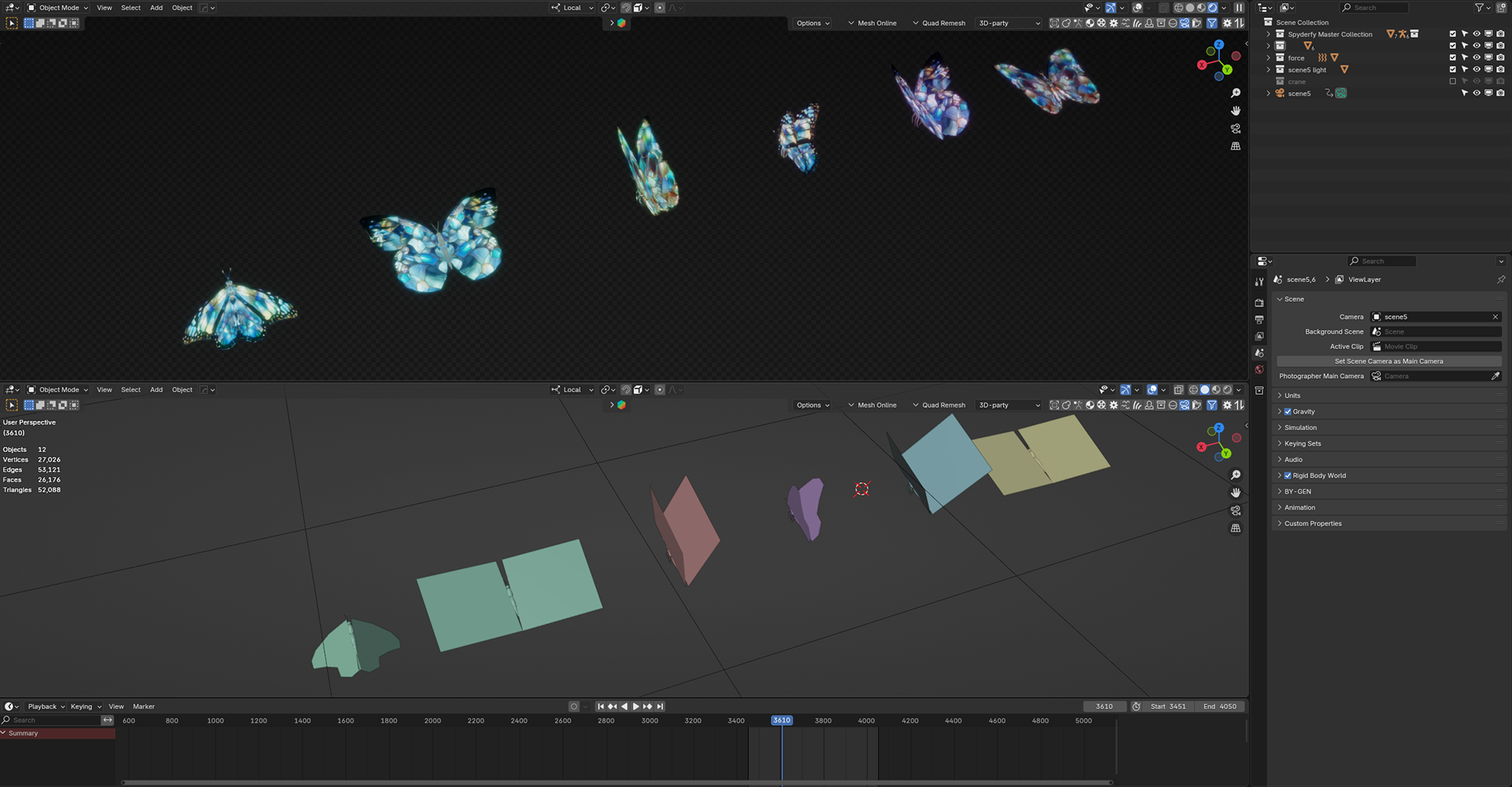Open the Tool properties tab icon
The height and width of the screenshot is (787, 1512).
coord(1259,281)
